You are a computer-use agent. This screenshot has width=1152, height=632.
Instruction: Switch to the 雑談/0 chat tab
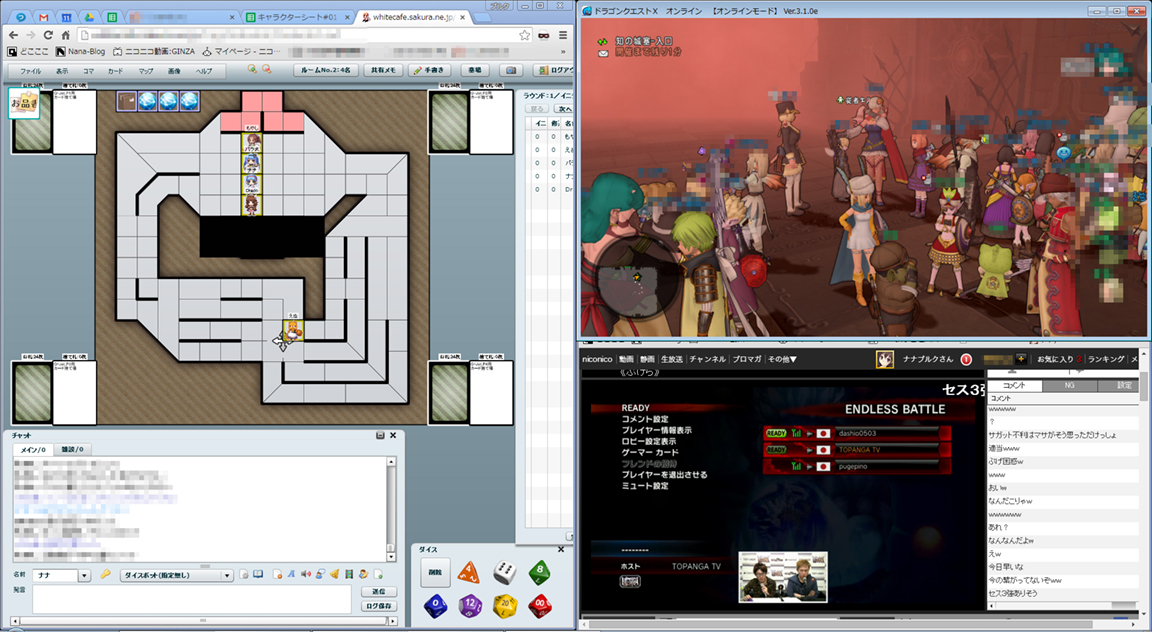(72, 449)
